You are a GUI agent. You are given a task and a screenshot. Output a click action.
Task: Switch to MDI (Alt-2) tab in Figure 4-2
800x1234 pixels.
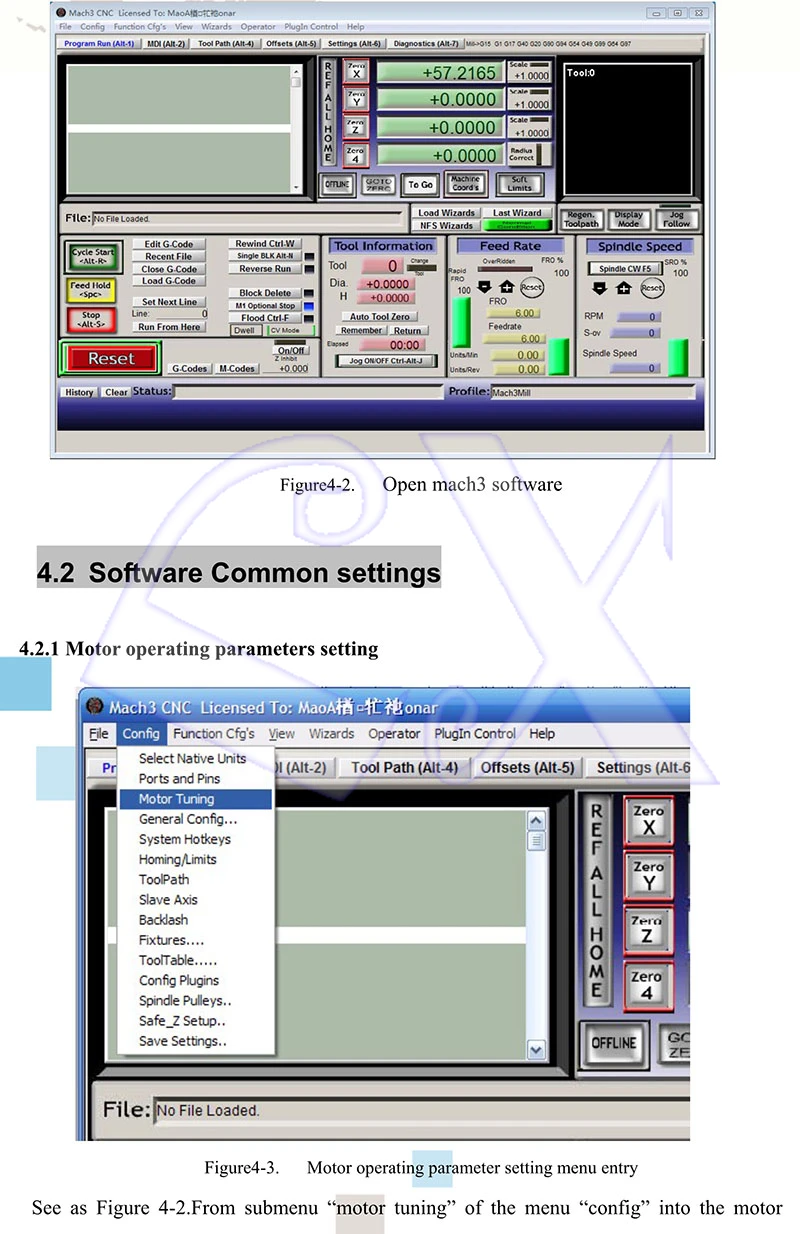[x=166, y=44]
